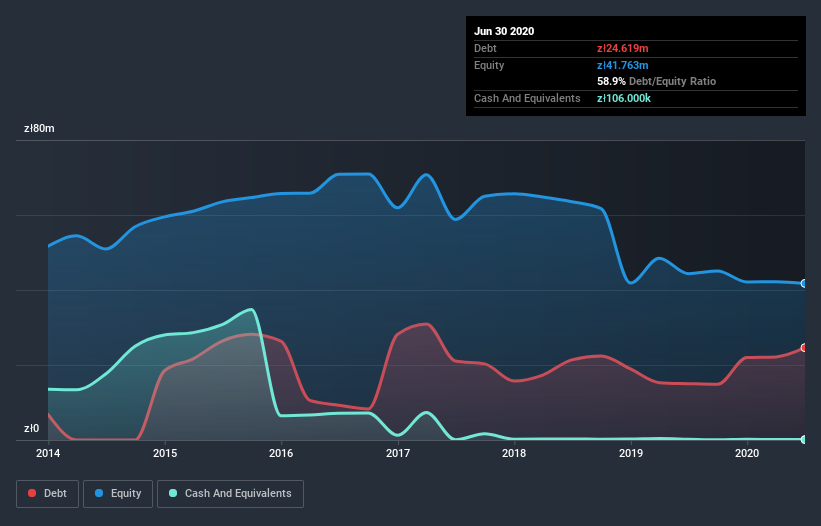The height and width of the screenshot is (526, 821).
Task: Click the Debt label in the tooltip
Action: 485,48
